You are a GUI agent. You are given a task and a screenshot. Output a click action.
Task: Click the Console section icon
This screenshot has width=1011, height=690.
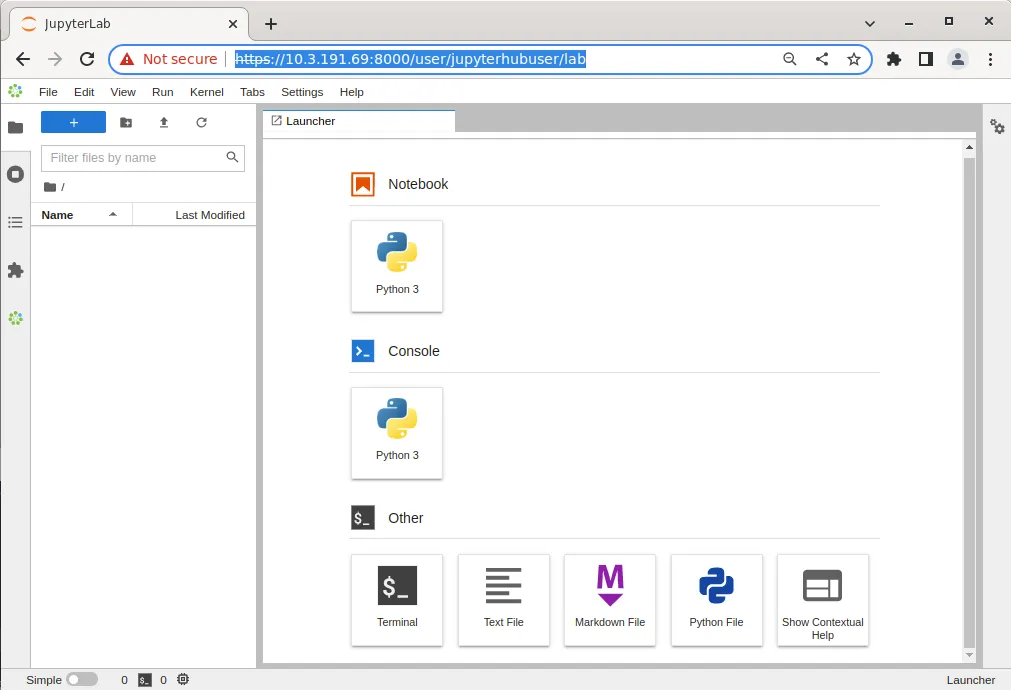(x=363, y=351)
